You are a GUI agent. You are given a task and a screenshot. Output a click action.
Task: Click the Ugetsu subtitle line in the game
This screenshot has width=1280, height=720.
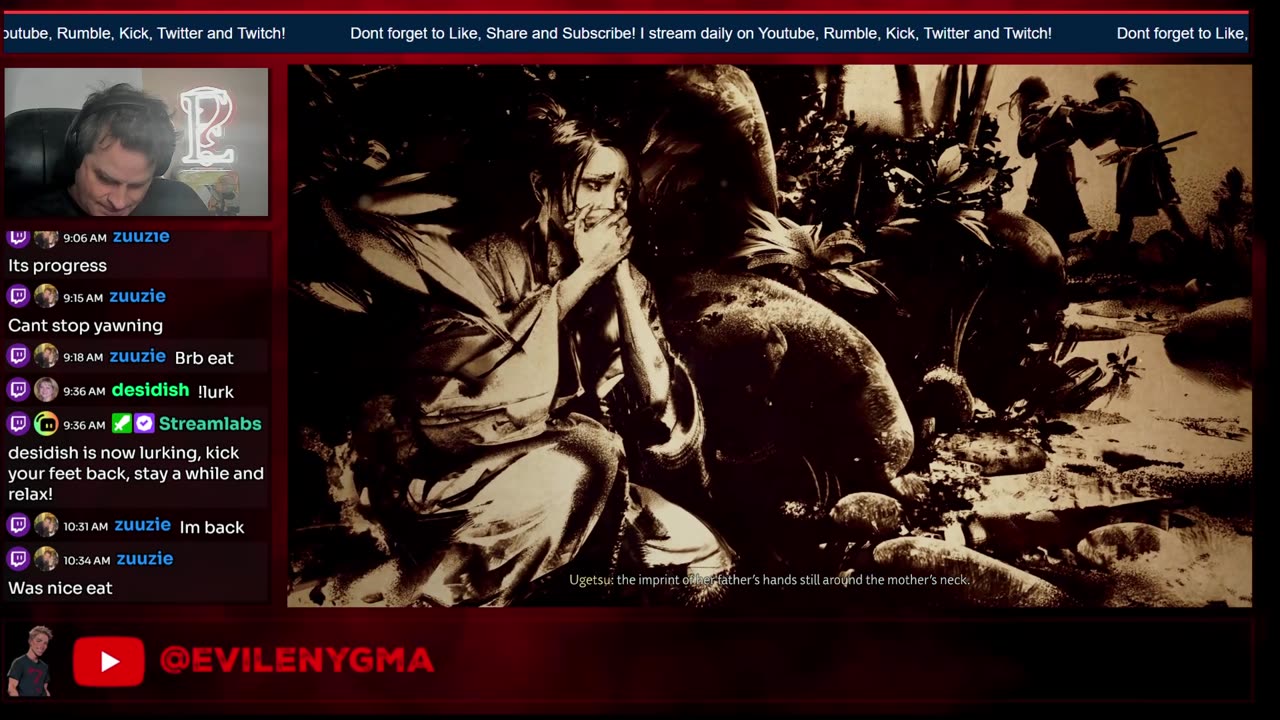pos(769,580)
